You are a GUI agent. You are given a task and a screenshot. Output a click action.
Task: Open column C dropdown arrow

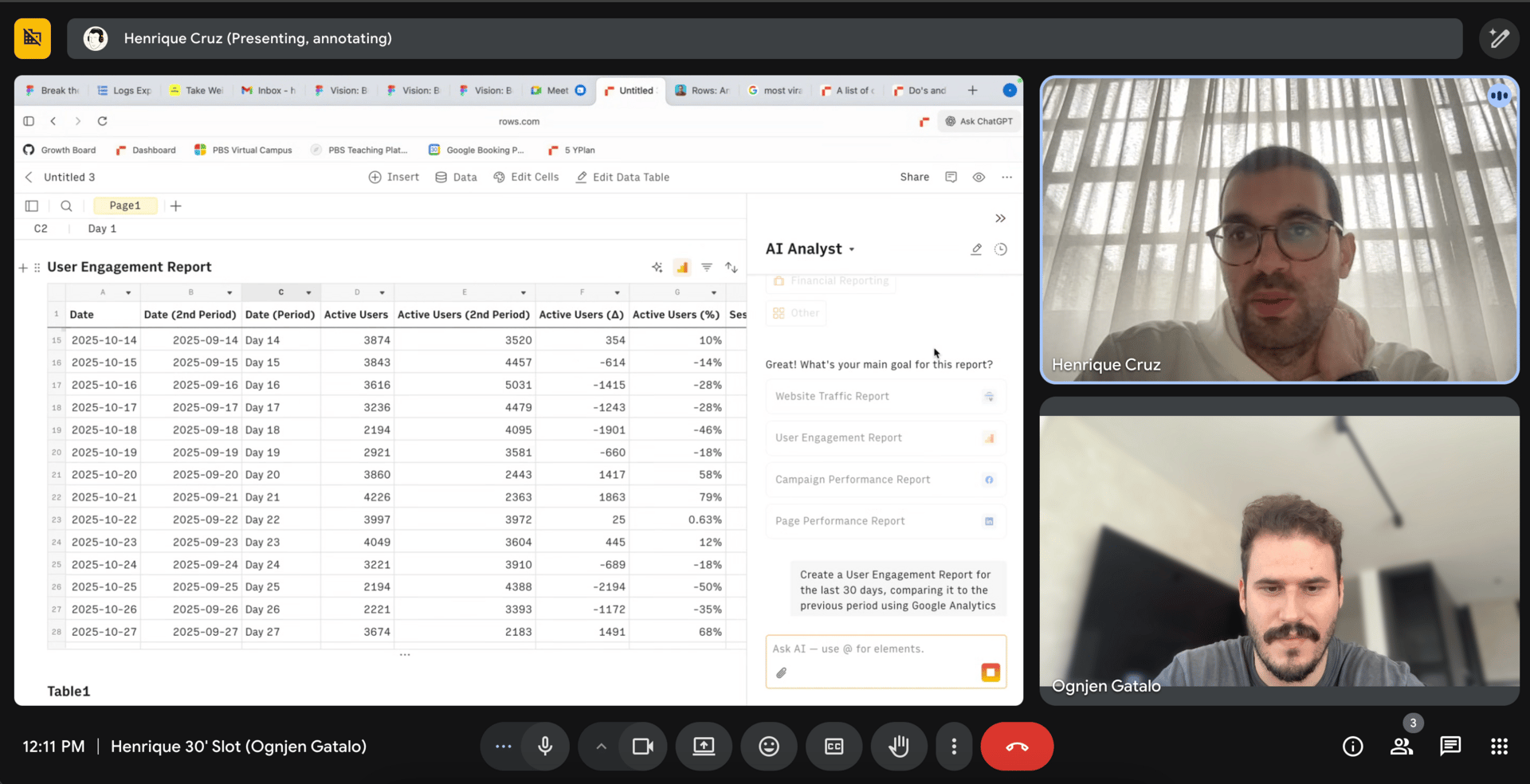click(x=308, y=292)
